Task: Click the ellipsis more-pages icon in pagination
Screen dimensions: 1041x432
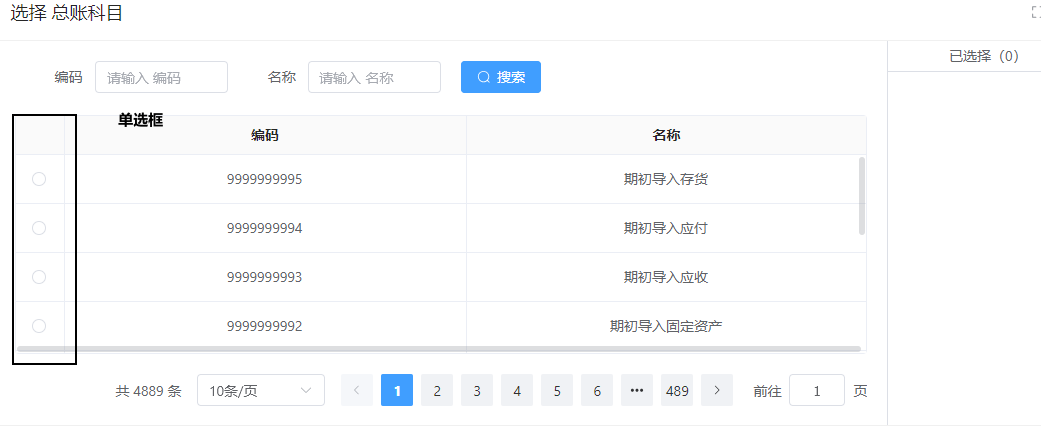Action: (637, 391)
